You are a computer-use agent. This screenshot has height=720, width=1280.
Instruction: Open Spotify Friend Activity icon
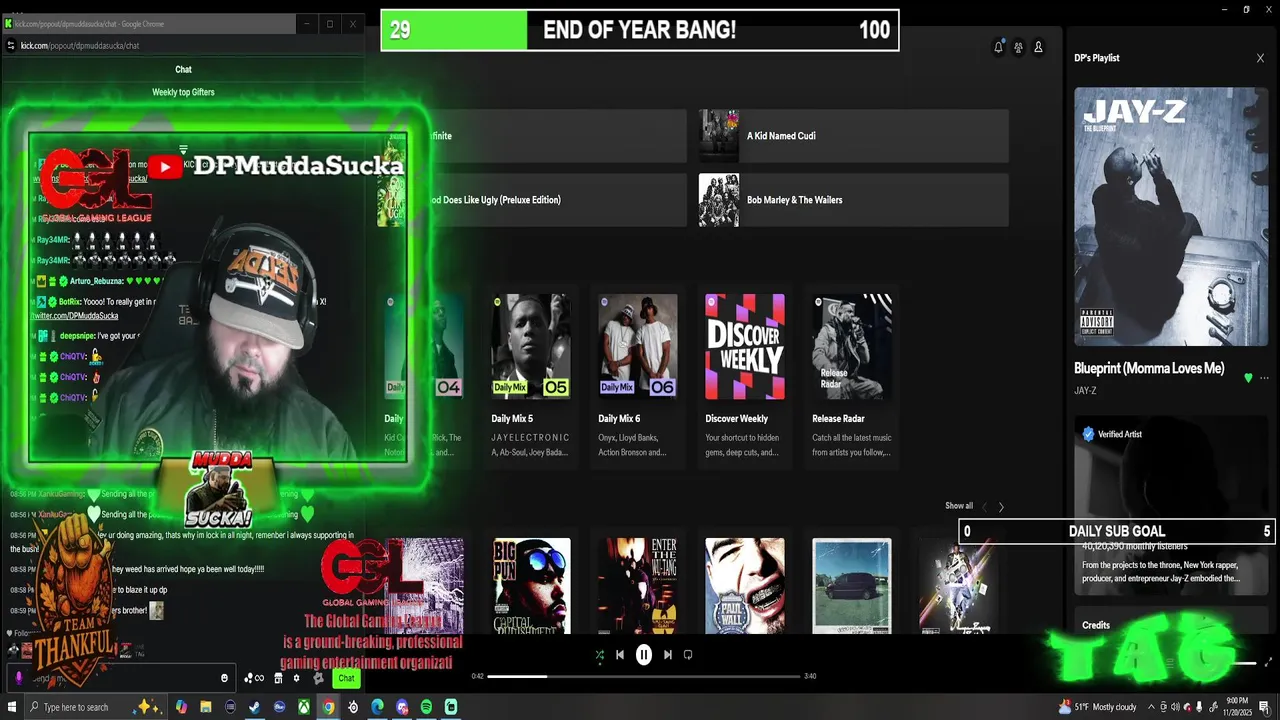coord(1018,47)
